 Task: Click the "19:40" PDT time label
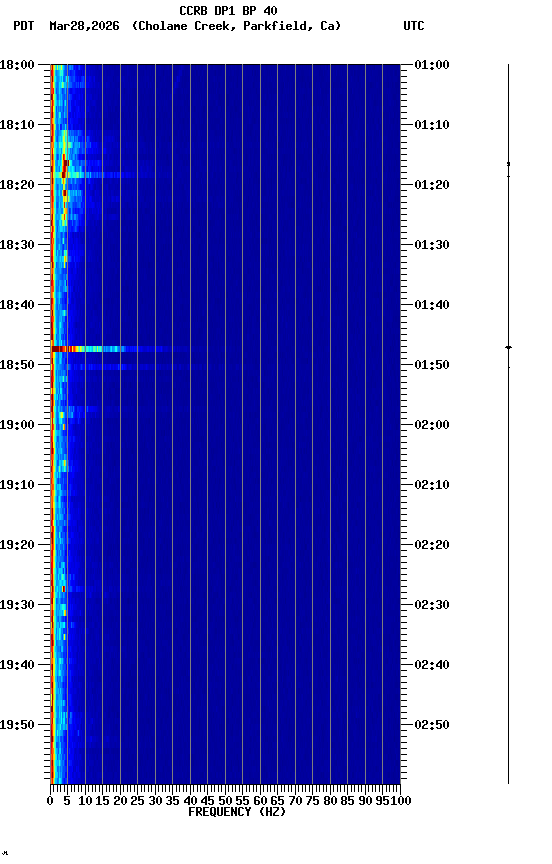[x=17, y=665]
